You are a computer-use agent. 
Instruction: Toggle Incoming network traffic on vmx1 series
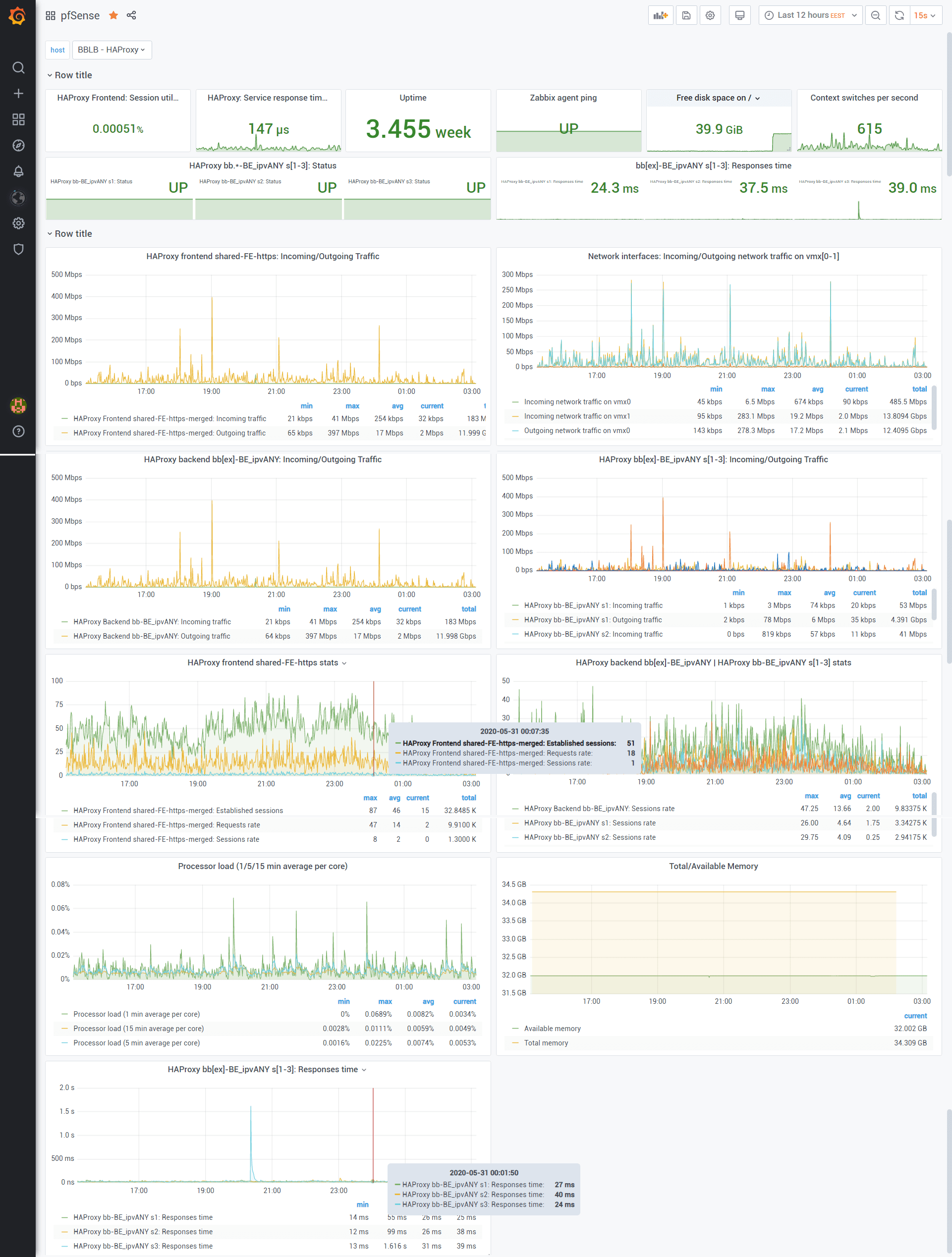[576, 416]
